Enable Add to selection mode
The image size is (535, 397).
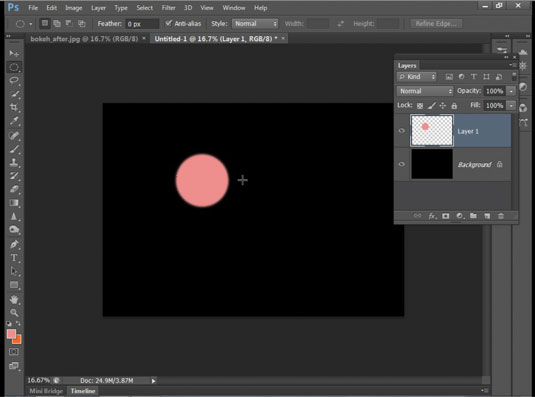(x=57, y=24)
